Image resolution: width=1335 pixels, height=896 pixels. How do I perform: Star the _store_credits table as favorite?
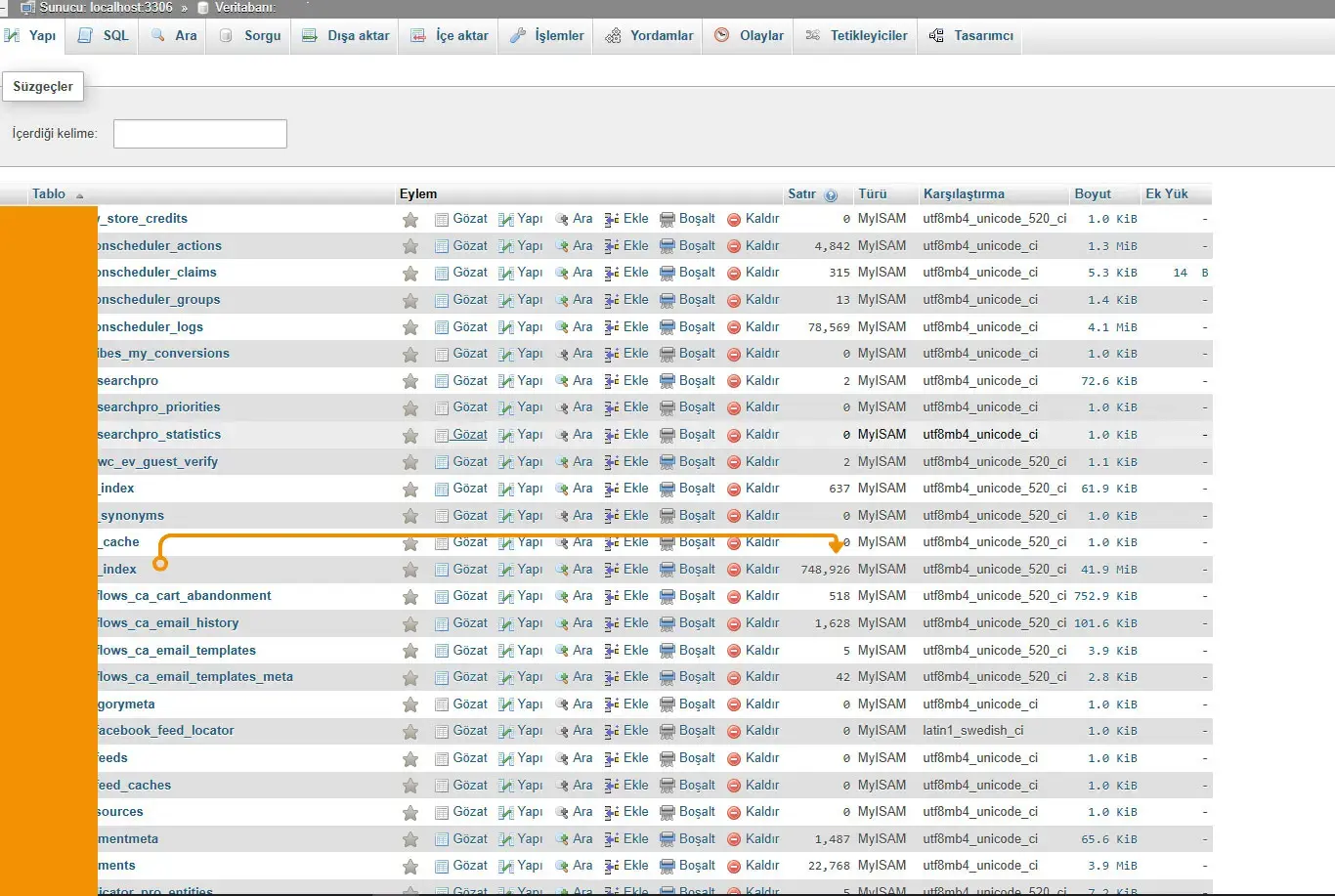tap(410, 220)
